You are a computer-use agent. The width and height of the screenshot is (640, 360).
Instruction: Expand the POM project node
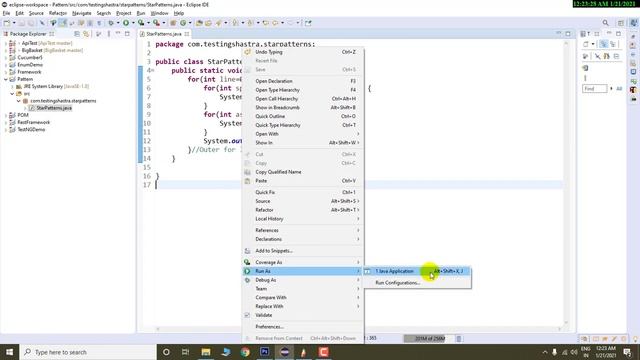[x=6, y=115]
